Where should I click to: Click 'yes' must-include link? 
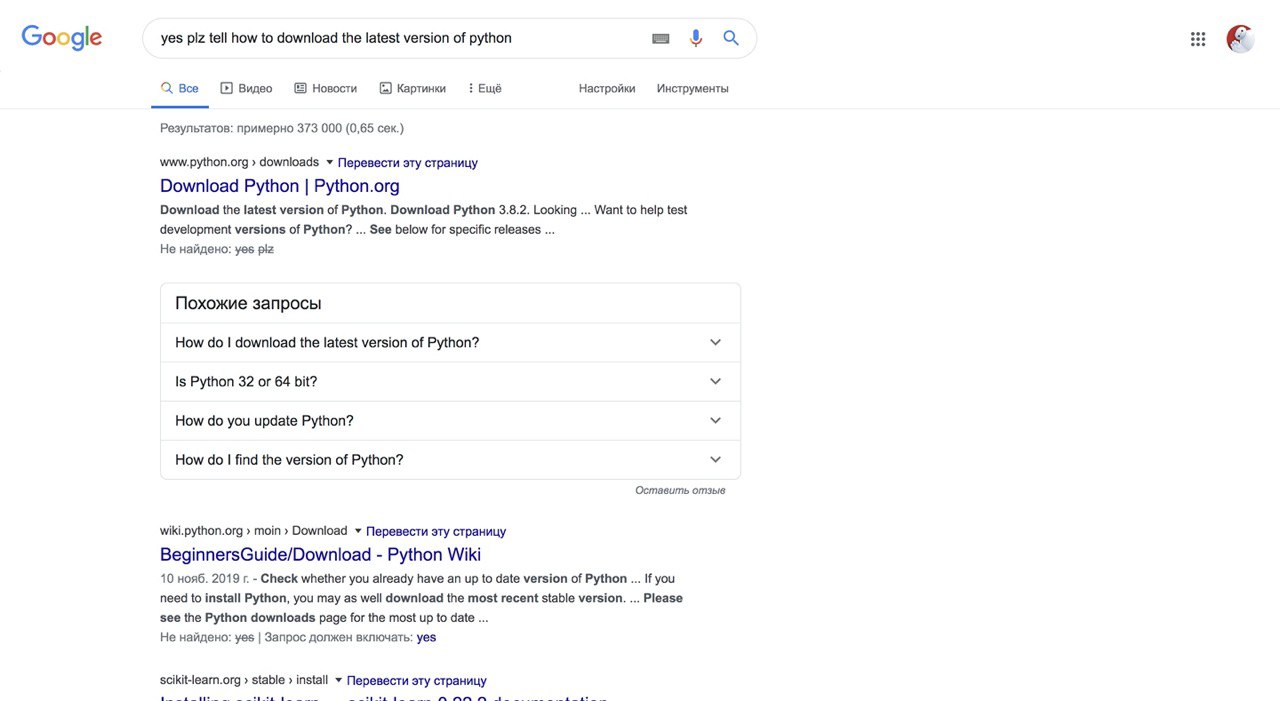[x=426, y=637]
